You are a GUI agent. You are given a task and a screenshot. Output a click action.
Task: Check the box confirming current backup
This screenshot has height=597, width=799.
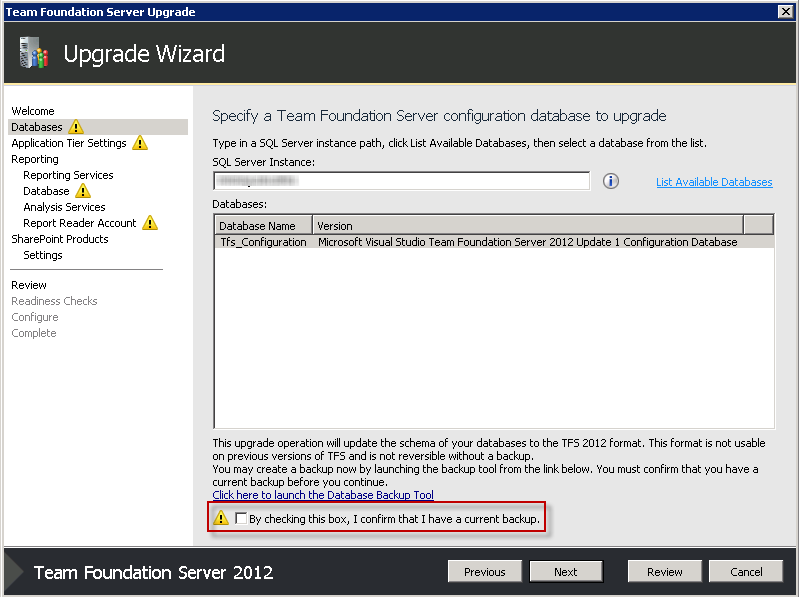tap(241, 519)
